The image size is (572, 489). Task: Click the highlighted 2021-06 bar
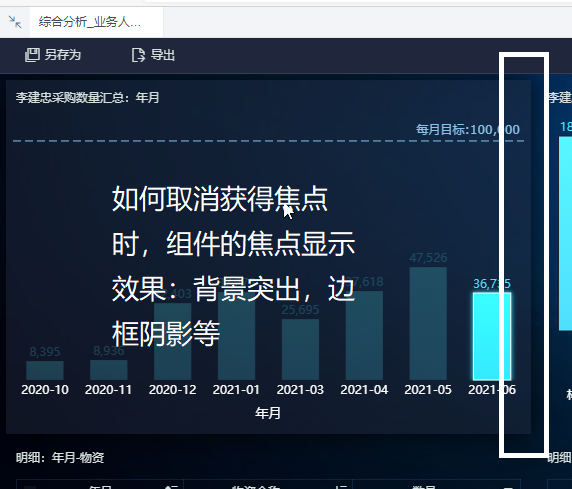tap(492, 336)
